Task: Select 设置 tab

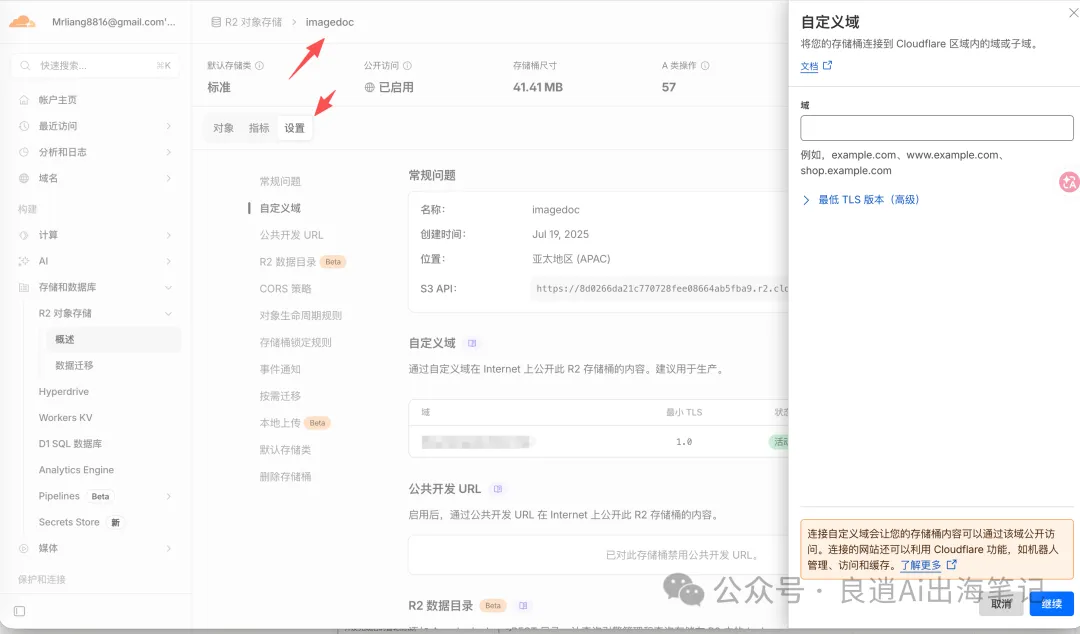Action: coord(295,128)
